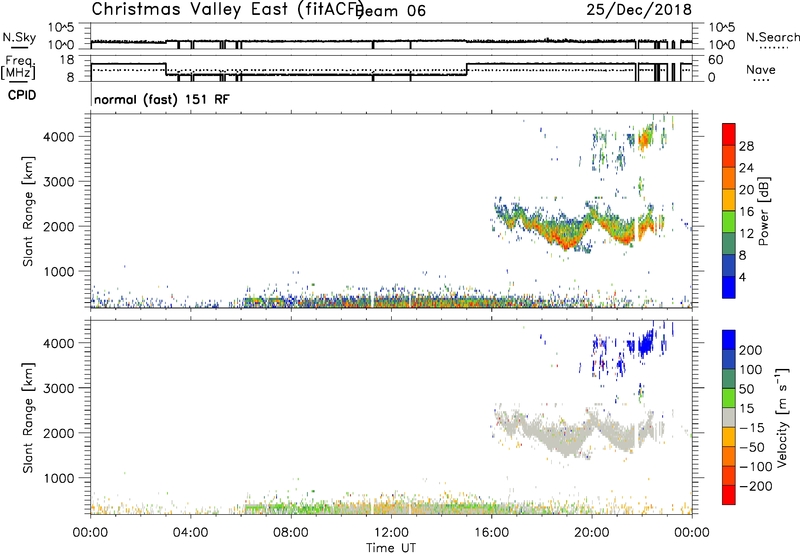Click the '28' tick on Power colorbar
The height and width of the screenshot is (554, 800).
746,146
